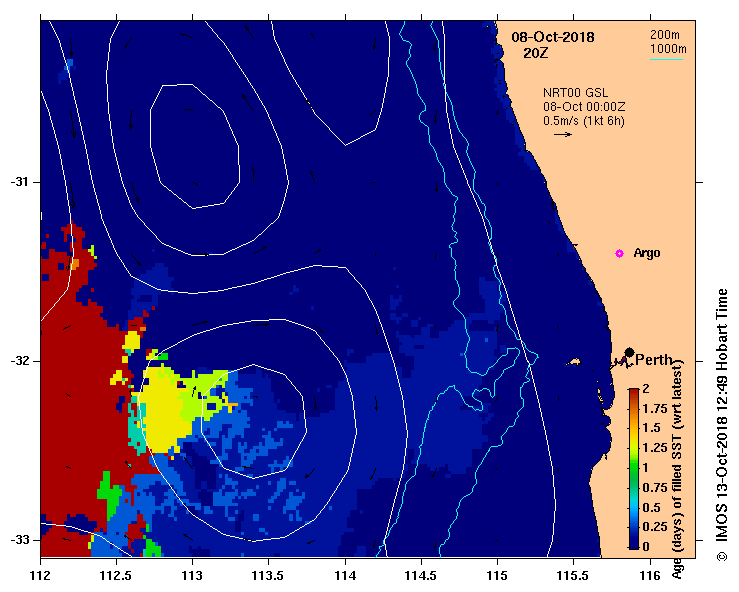Click the '08-Oct 00:00Z' label
Viewport: 739px width, 592px height.
coord(584,107)
